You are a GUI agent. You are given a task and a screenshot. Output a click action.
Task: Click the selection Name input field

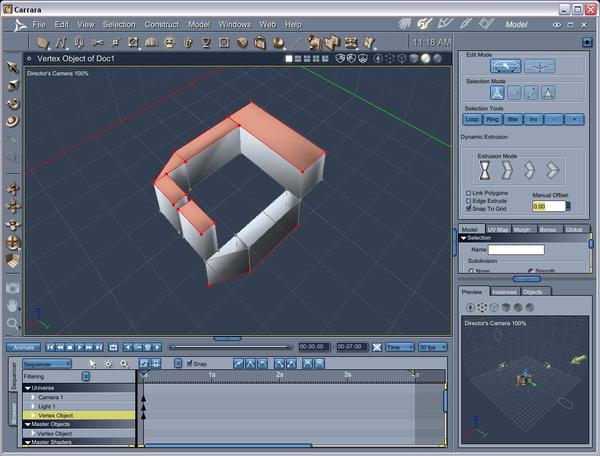click(x=515, y=249)
